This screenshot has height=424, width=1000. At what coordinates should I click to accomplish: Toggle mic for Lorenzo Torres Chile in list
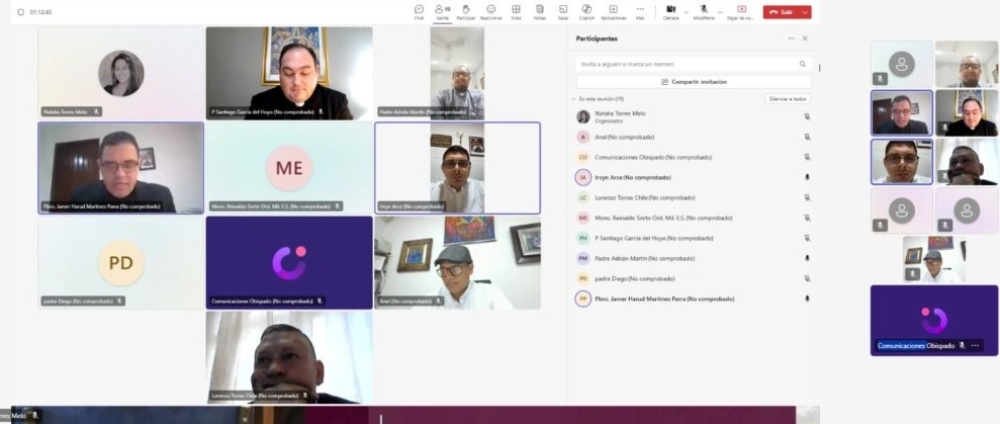[x=807, y=198]
